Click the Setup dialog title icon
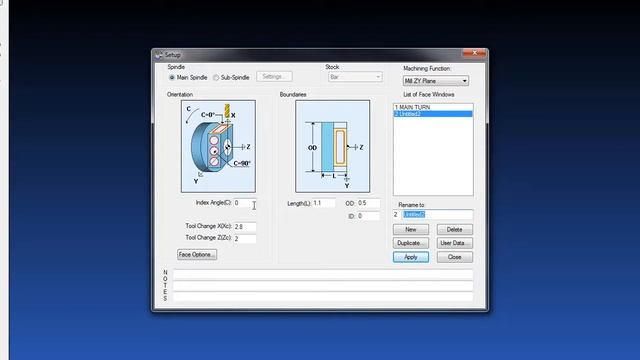640x360 pixels. pyautogui.click(x=159, y=55)
